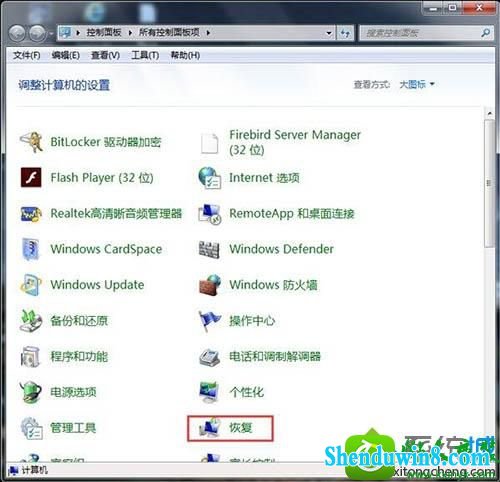Viewport: 500px width, 482px height.
Task: Open Internet 选项 text link
Action: click(x=264, y=178)
